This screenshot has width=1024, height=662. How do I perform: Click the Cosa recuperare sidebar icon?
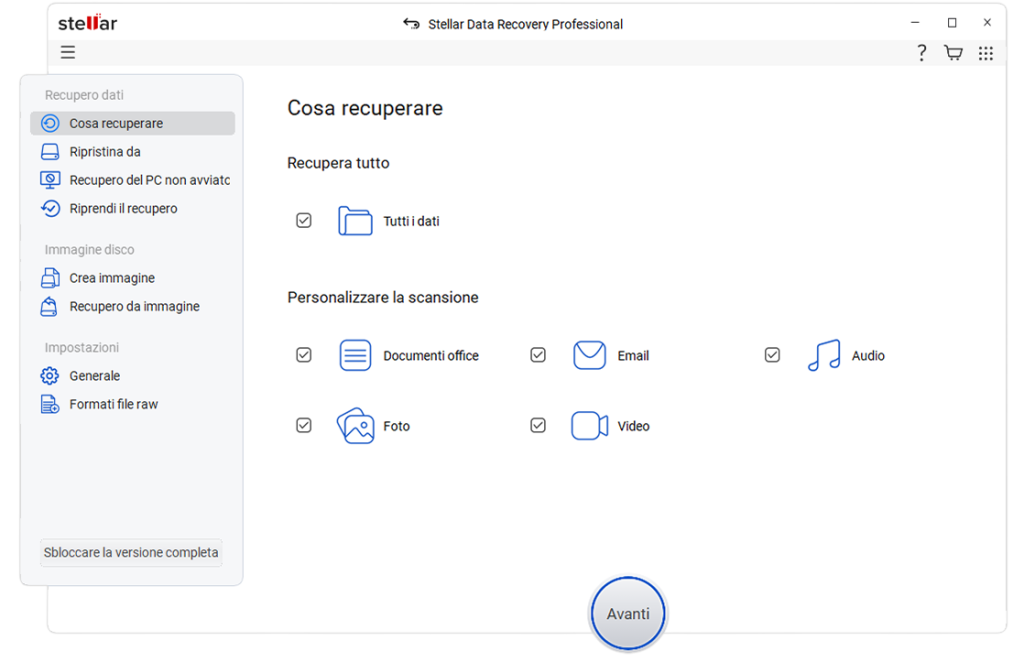pyautogui.click(x=50, y=123)
